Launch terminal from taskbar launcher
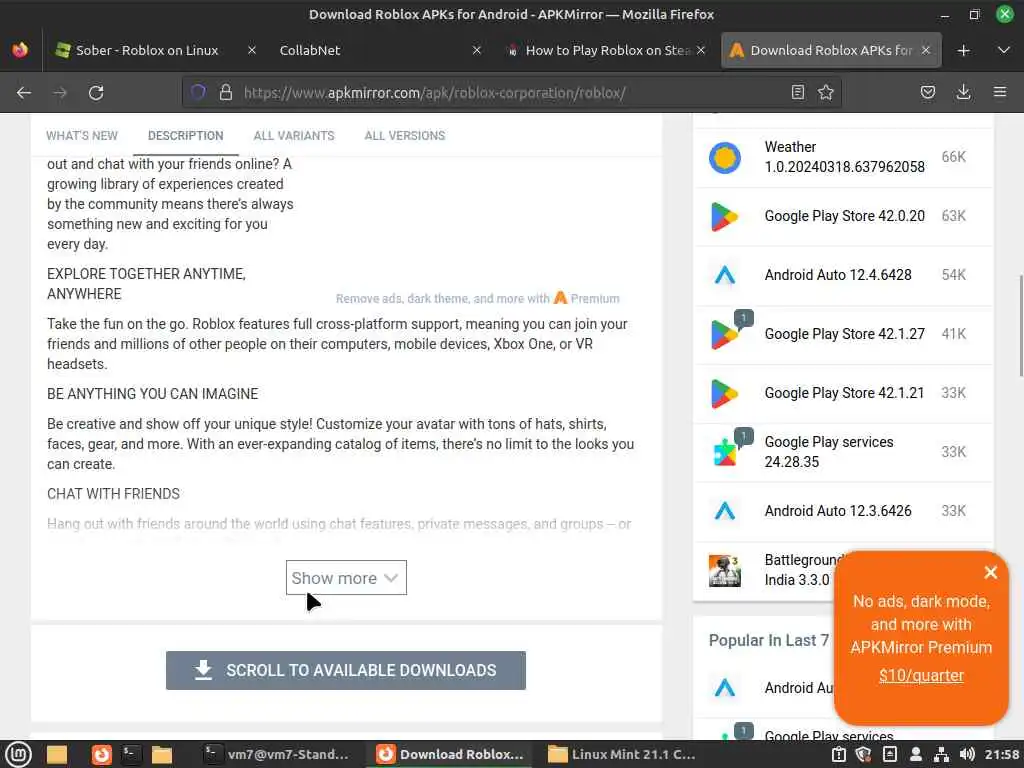This screenshot has width=1024, height=768. [x=131, y=754]
